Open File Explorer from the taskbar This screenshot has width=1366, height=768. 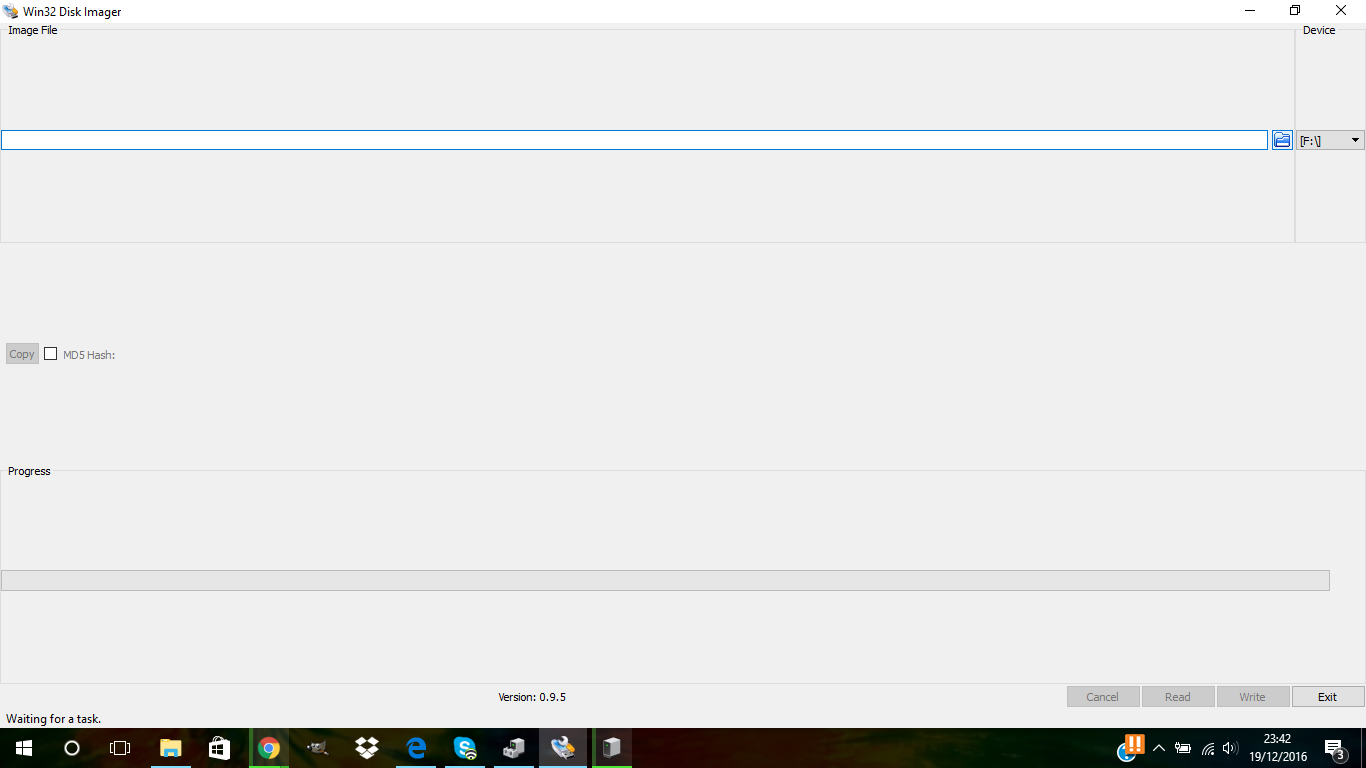pyautogui.click(x=170, y=748)
